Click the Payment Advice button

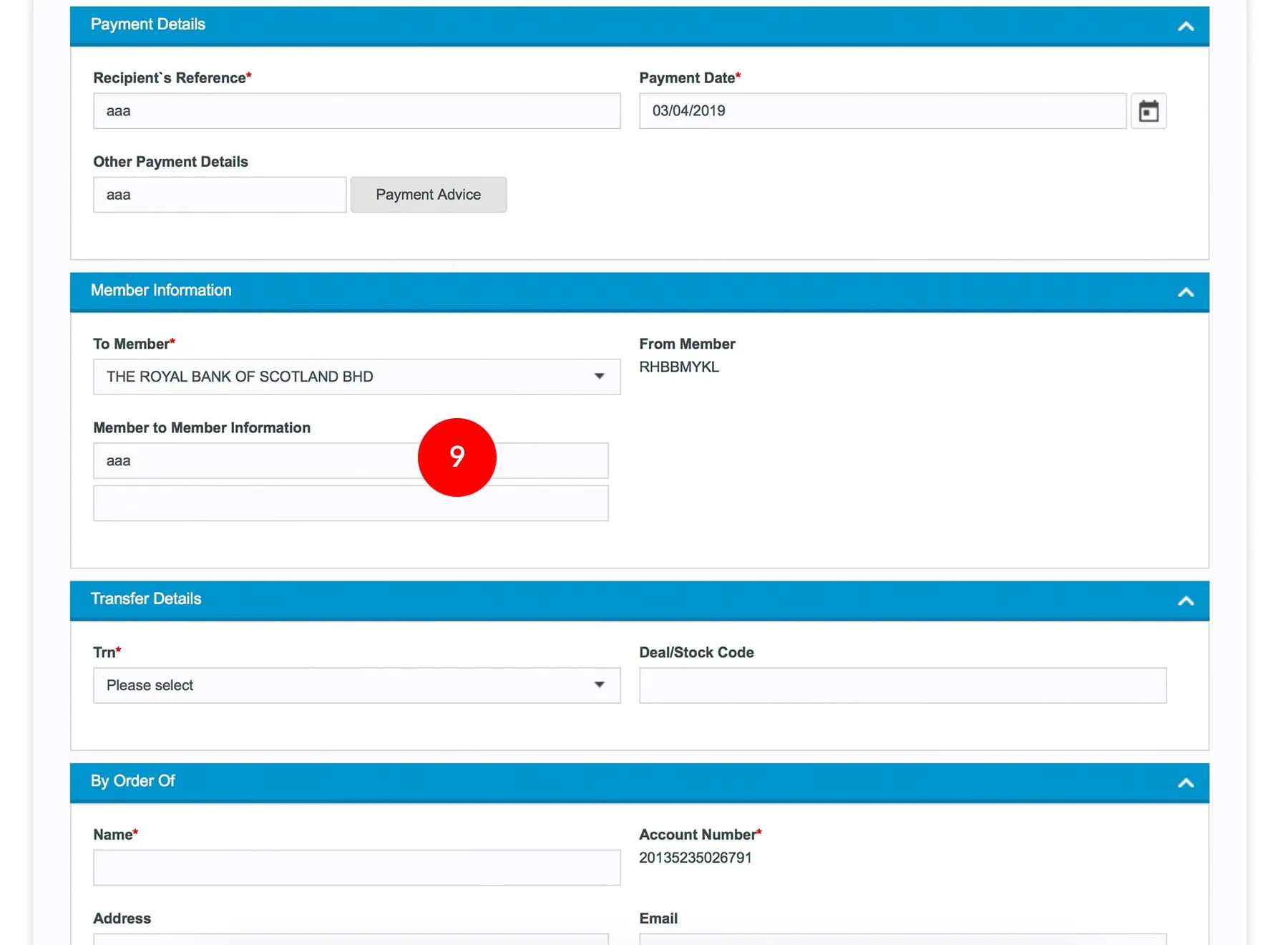(428, 195)
